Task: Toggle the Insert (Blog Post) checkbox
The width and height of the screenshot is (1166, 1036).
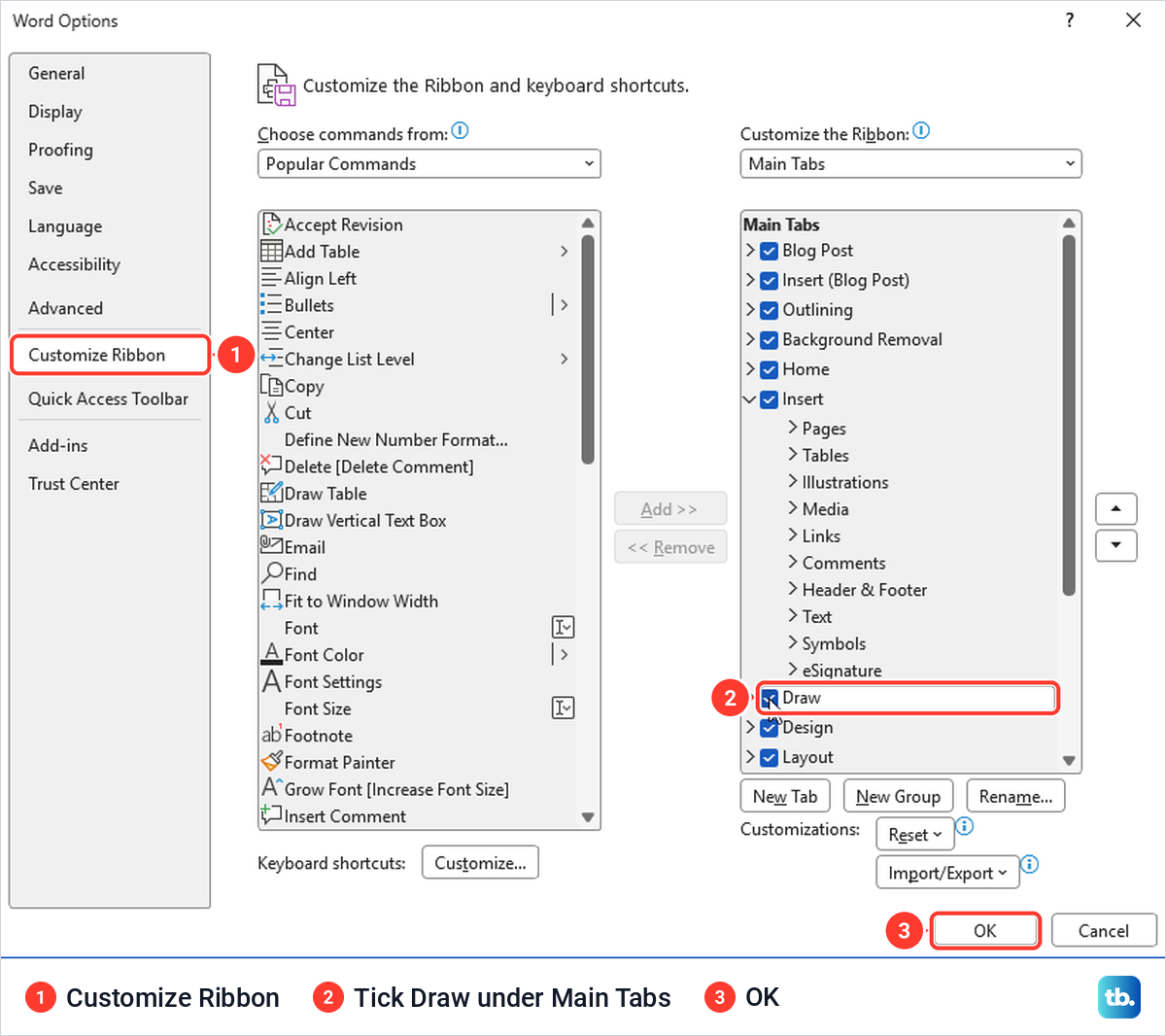Action: (769, 281)
